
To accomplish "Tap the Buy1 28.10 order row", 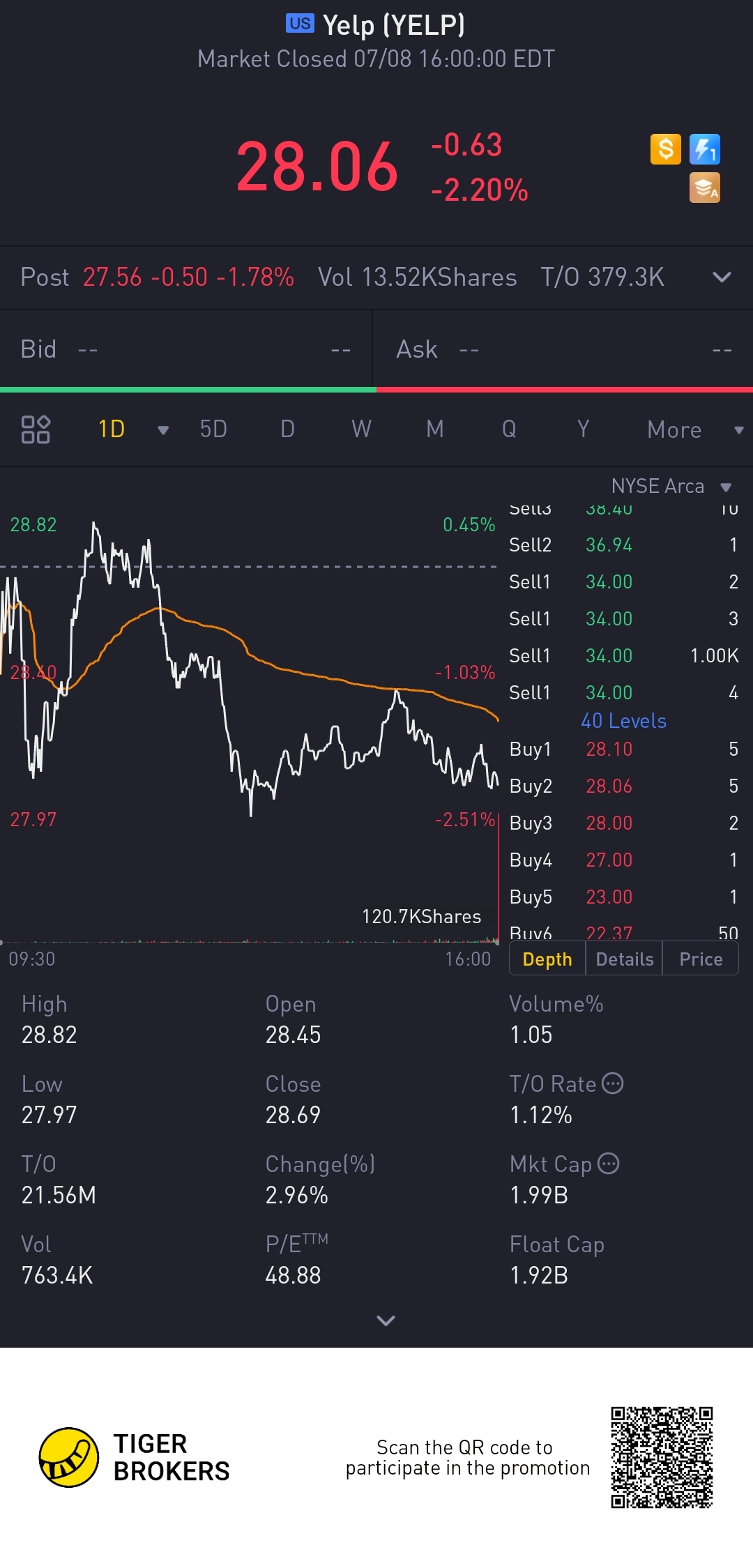I will [x=624, y=749].
